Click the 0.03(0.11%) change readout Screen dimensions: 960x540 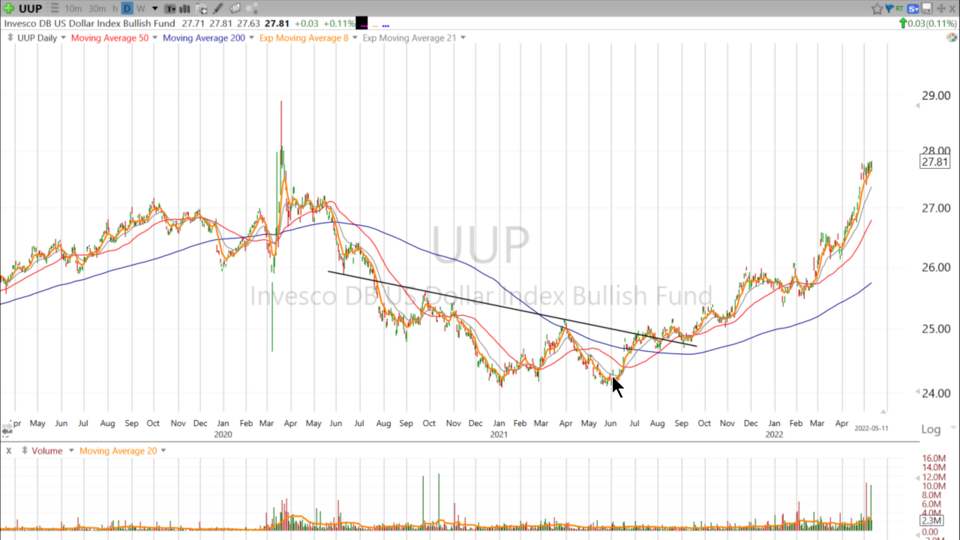coord(932,23)
